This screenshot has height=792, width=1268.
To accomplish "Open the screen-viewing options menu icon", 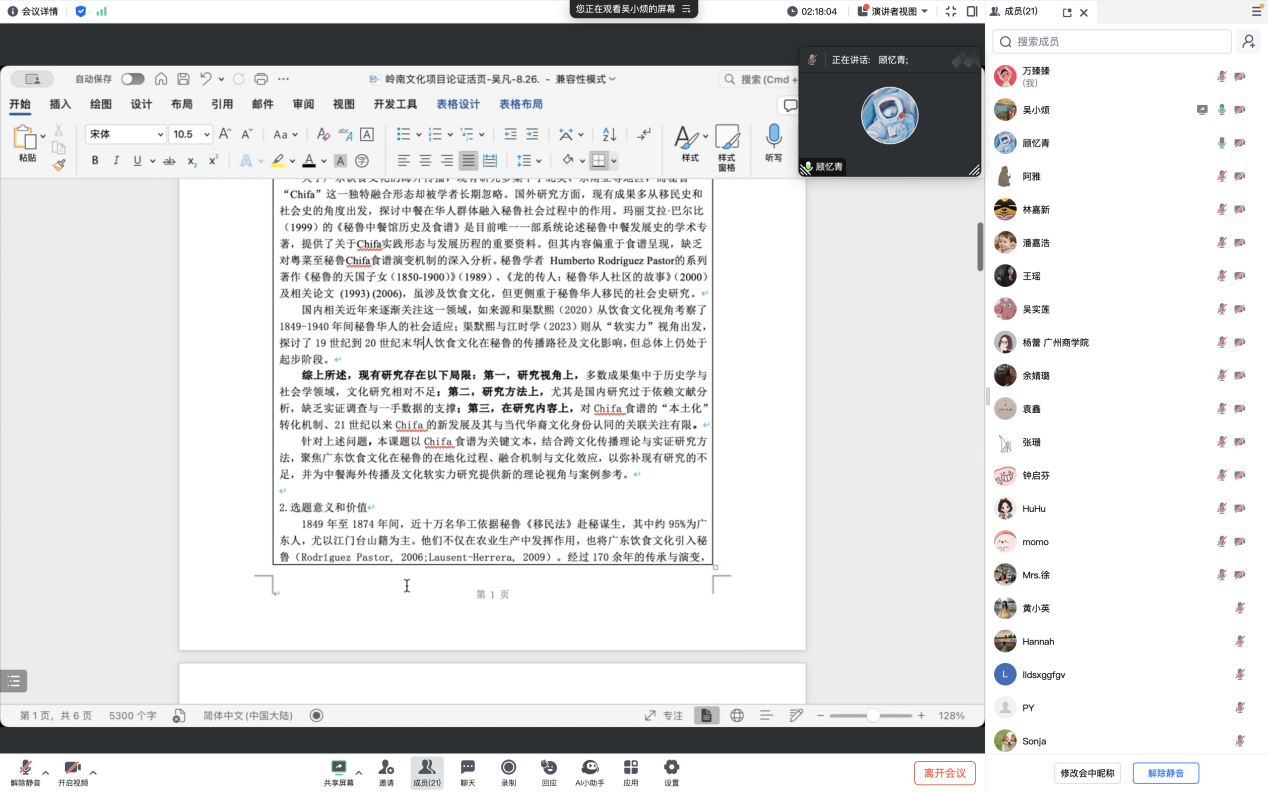I will 686,9.
